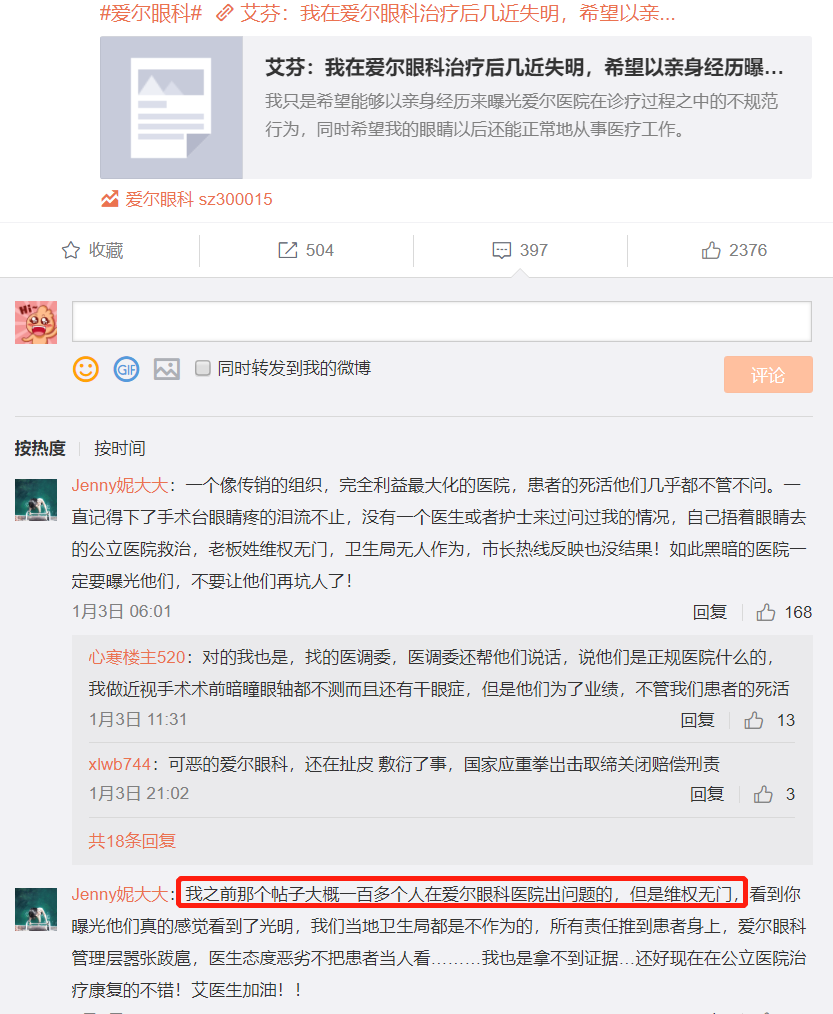Like 心寒楼主520's reply with 13 likes
Screen dimensions: 833x1014
pyautogui.click(x=753, y=720)
